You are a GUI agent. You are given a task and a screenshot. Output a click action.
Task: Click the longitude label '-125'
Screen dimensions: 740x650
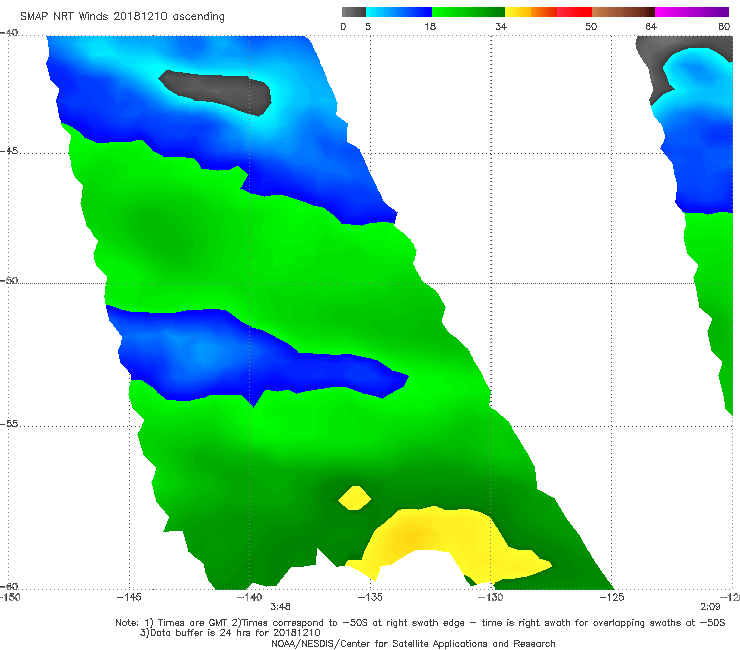click(612, 597)
